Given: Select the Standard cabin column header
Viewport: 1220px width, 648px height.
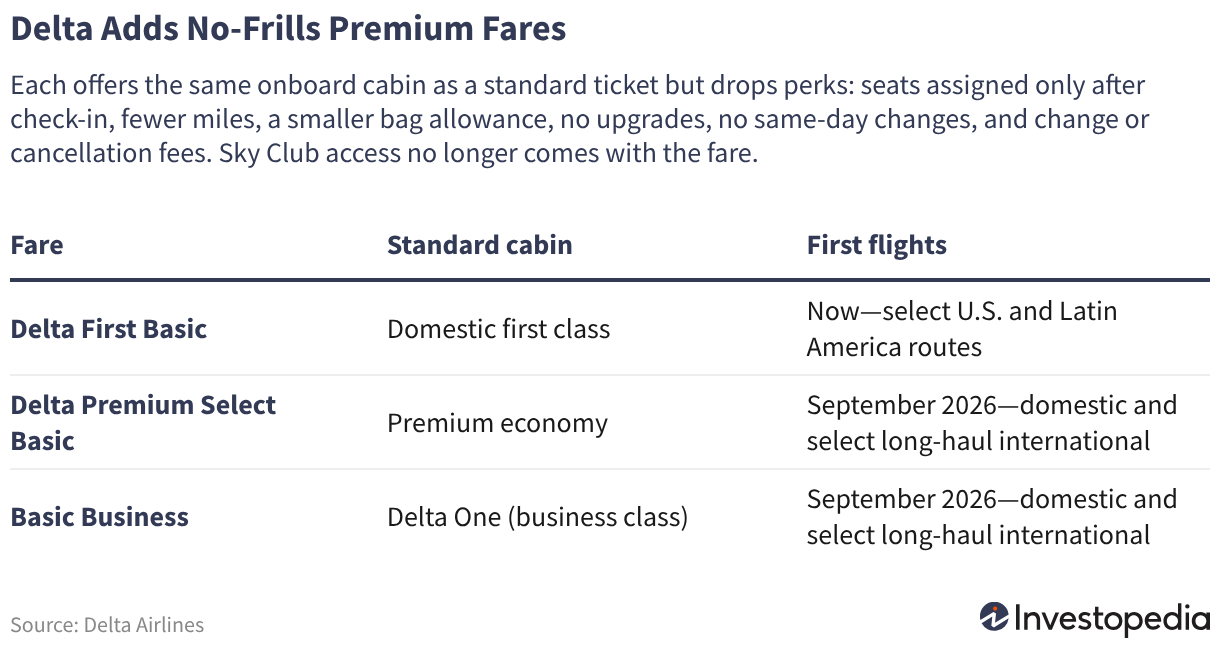Looking at the screenshot, I should (x=480, y=246).
